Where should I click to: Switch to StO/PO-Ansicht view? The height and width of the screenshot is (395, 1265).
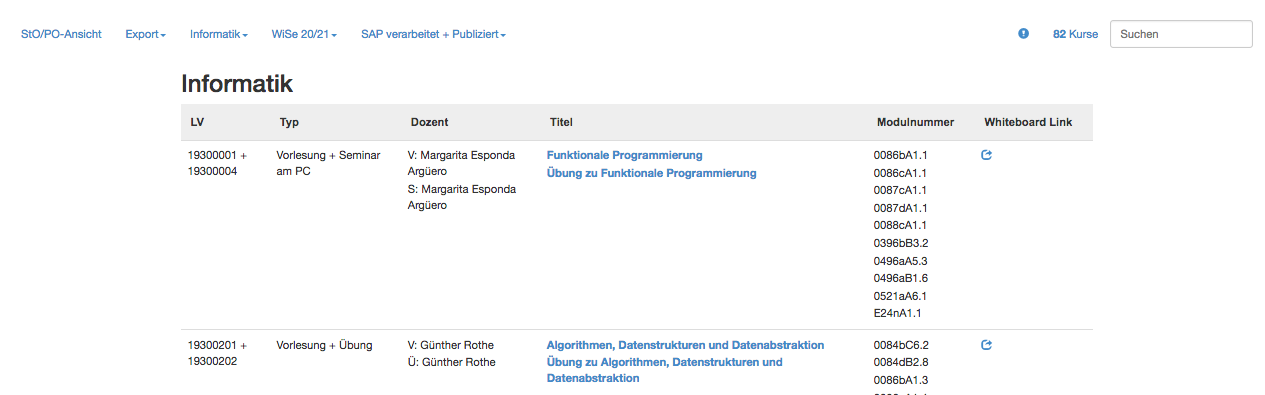61,34
